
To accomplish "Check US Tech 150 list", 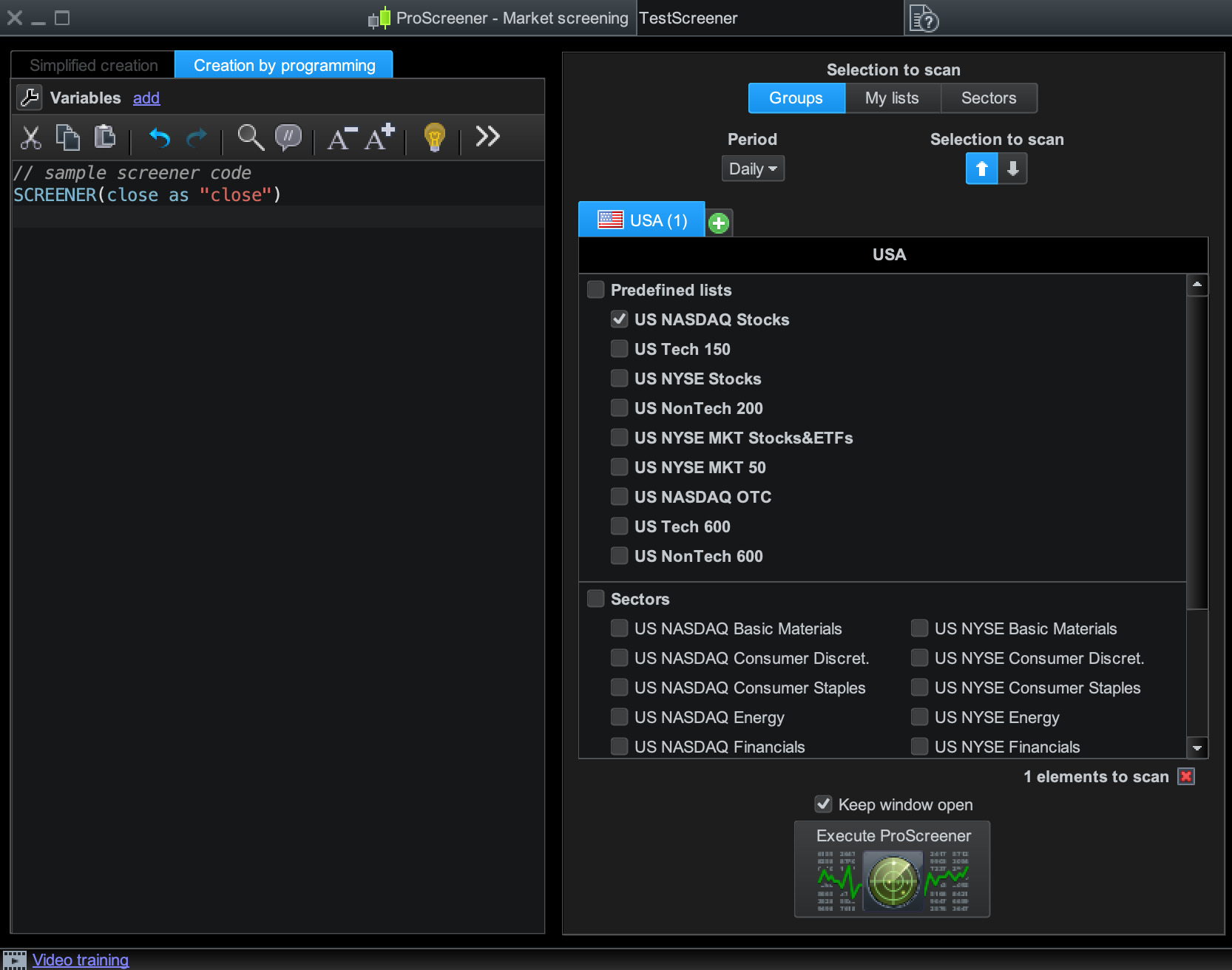I will point(619,348).
